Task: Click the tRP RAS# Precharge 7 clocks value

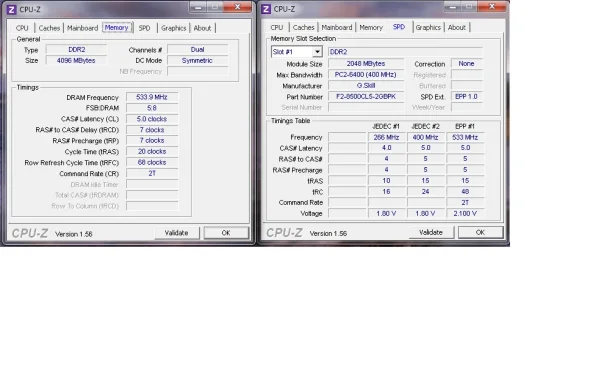Action: point(152,141)
